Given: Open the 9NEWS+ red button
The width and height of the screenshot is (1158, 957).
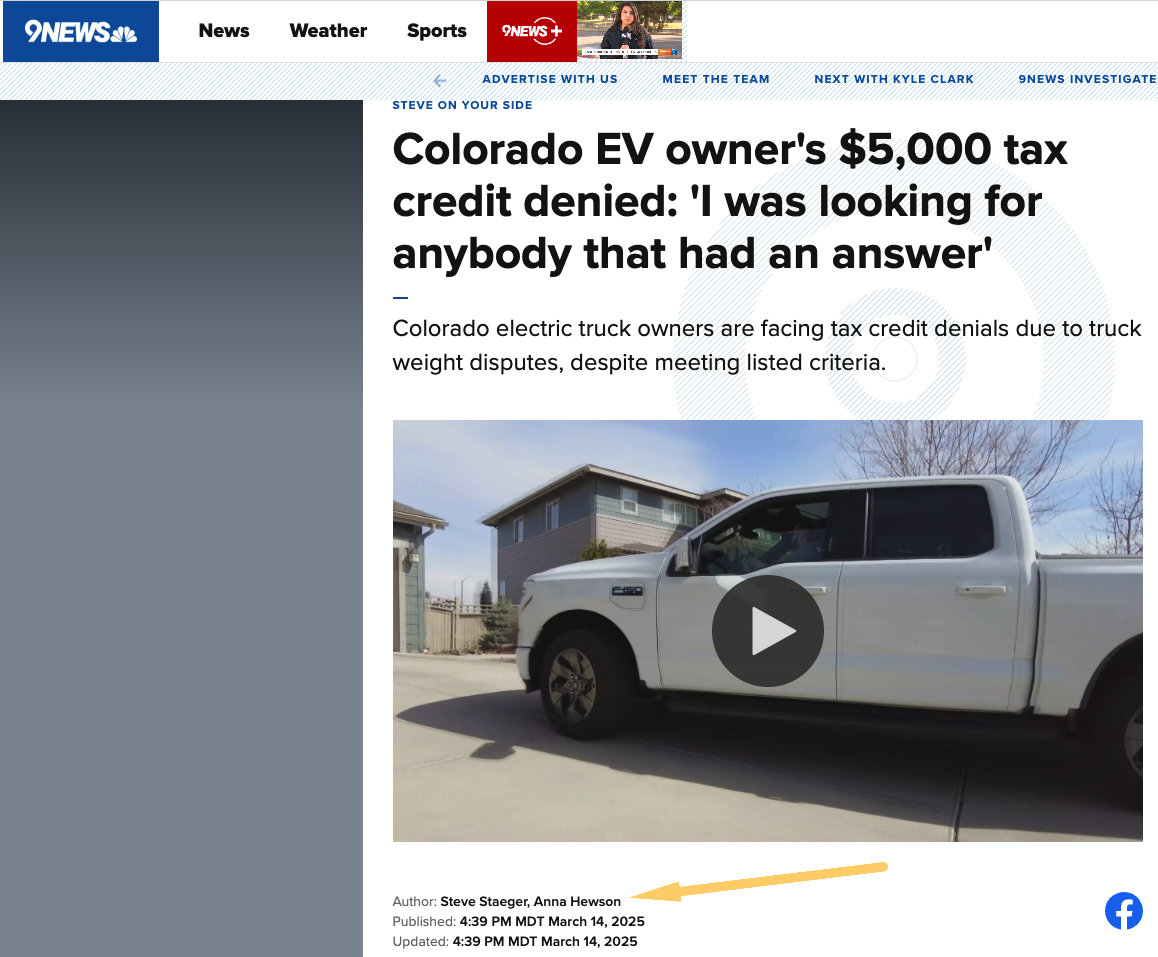Looking at the screenshot, I should 532,31.
